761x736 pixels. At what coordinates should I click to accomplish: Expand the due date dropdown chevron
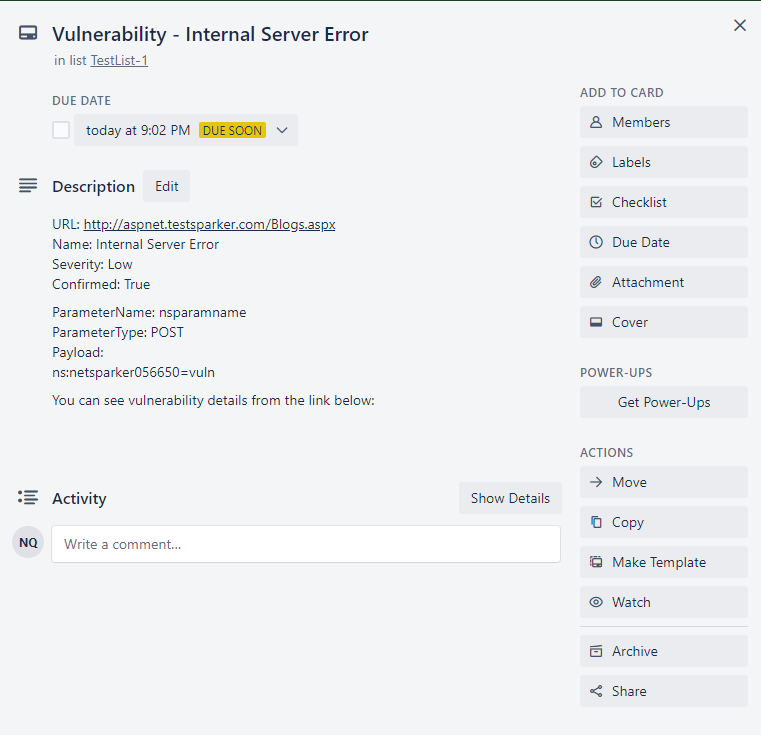[282, 130]
